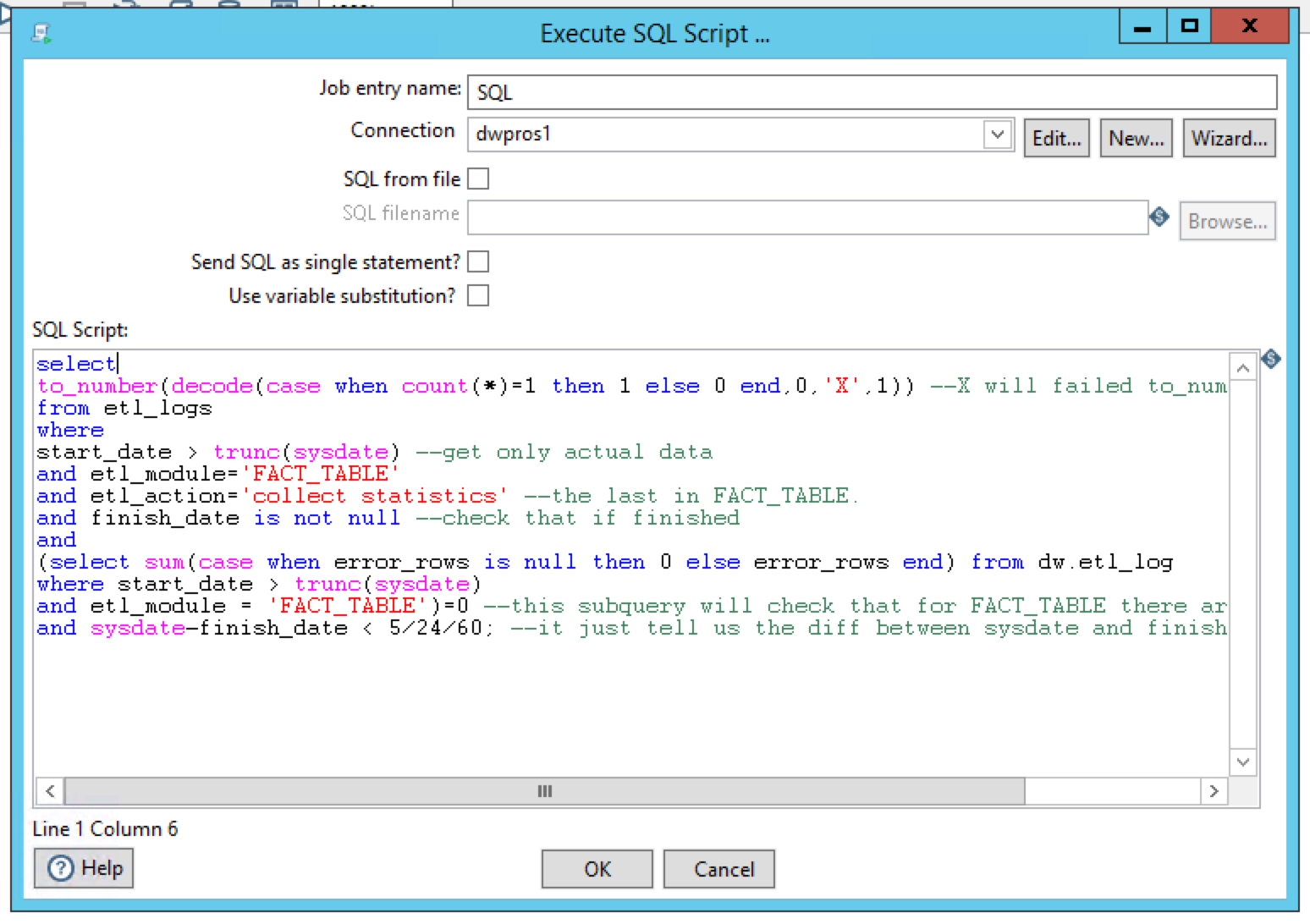Tick Send SQL as single statement
Screen dimensions: 1310x924
tap(478, 262)
